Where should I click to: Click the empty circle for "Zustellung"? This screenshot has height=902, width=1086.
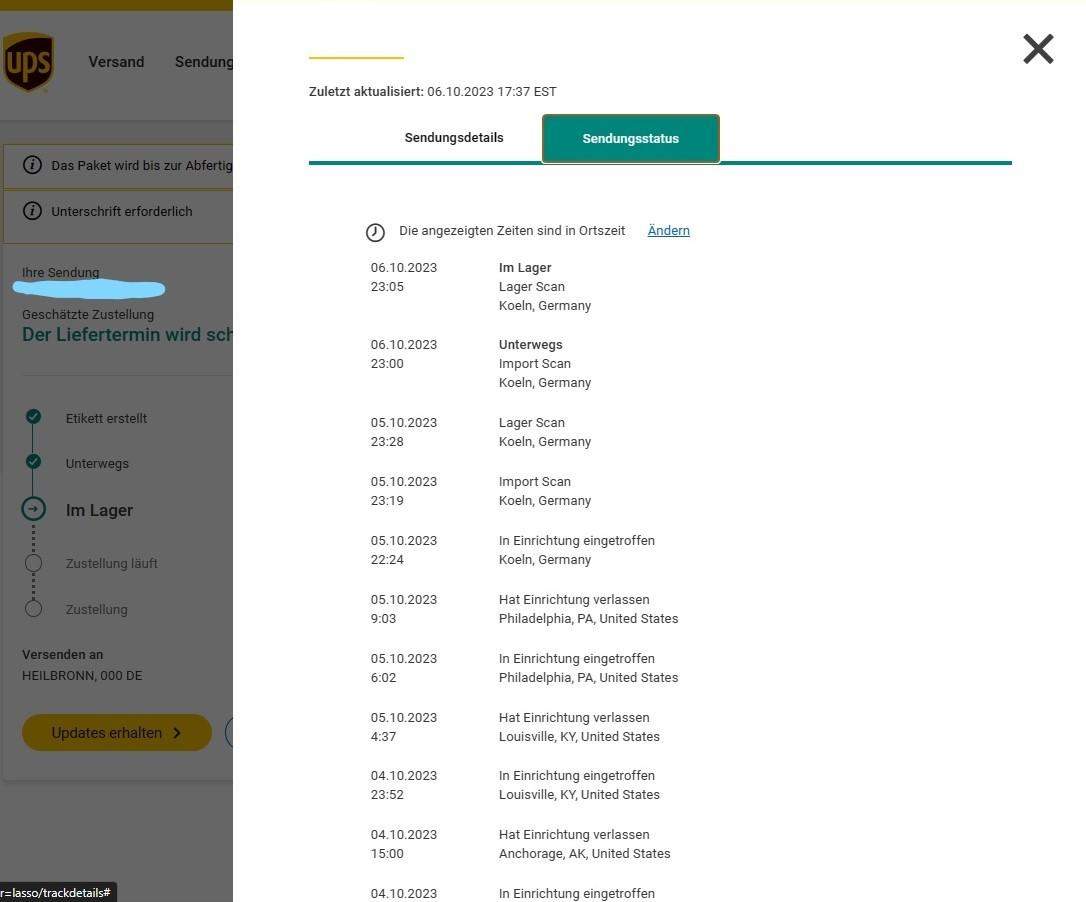33,609
